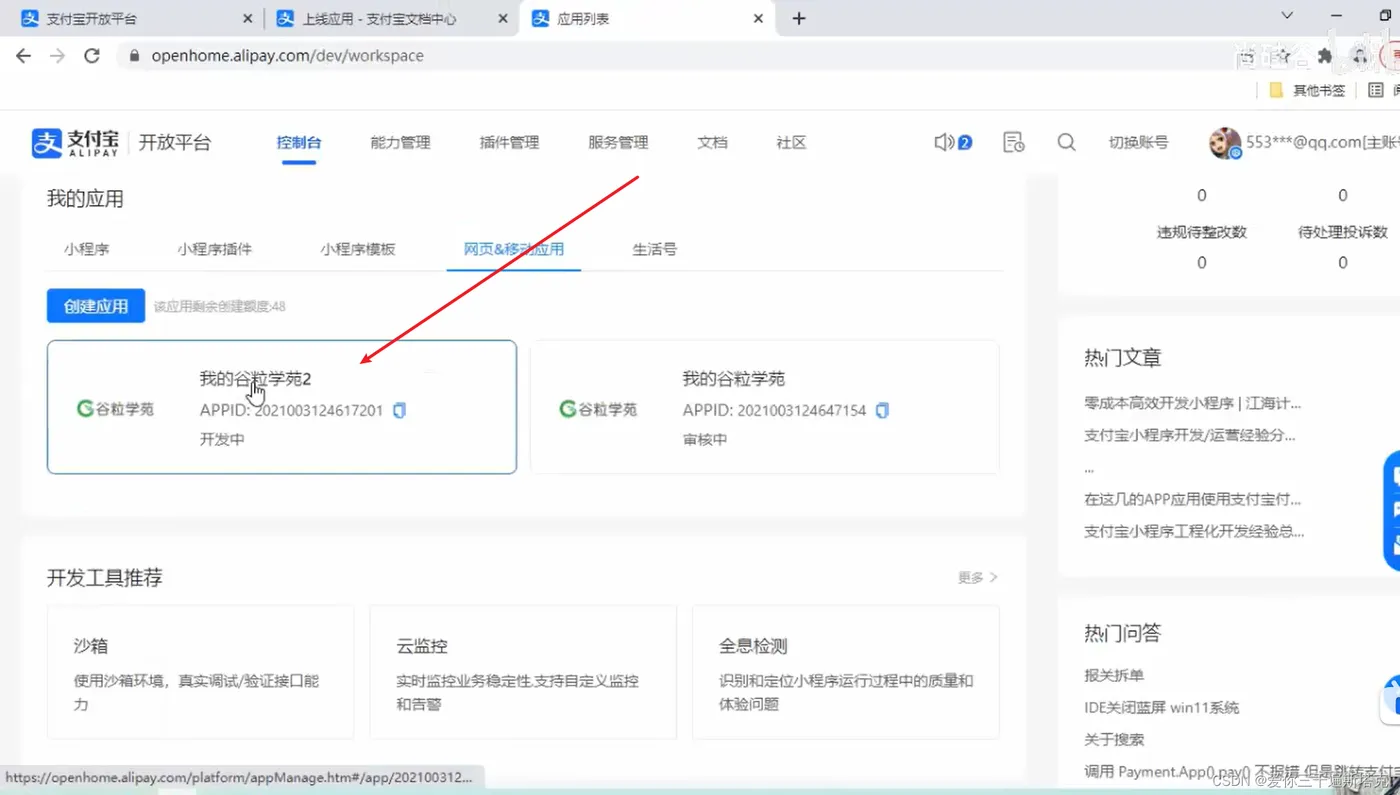Viewport: 1400px width, 795px height.
Task: Open a new browser tab
Action: [x=798, y=18]
